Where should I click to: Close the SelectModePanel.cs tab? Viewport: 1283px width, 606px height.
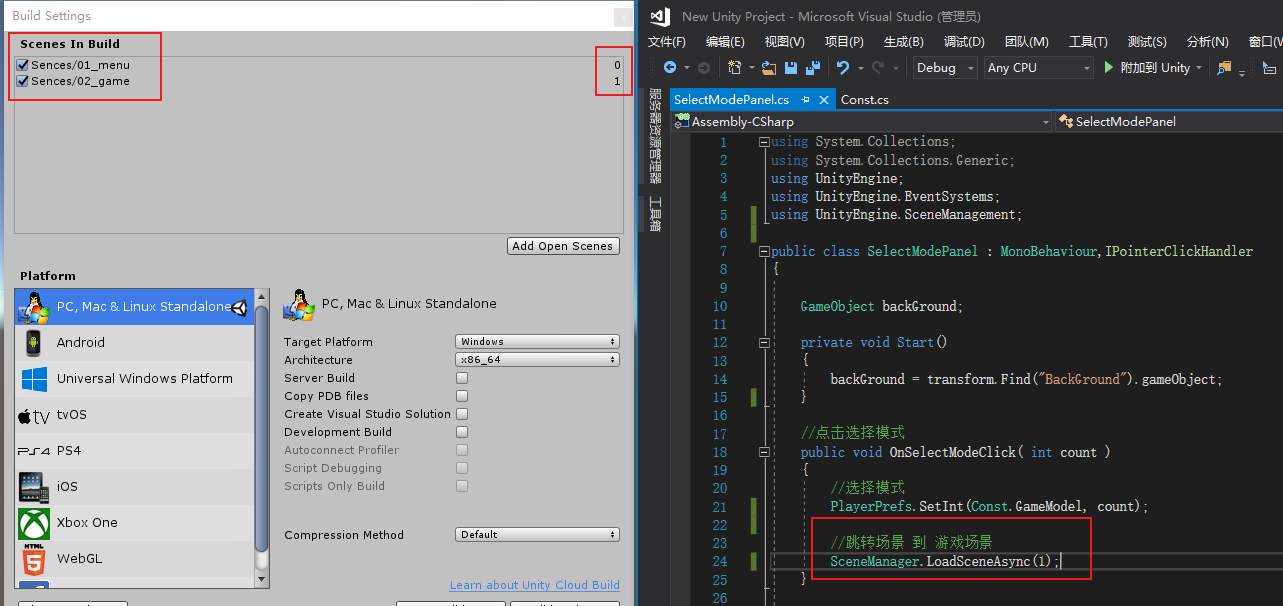[824, 100]
